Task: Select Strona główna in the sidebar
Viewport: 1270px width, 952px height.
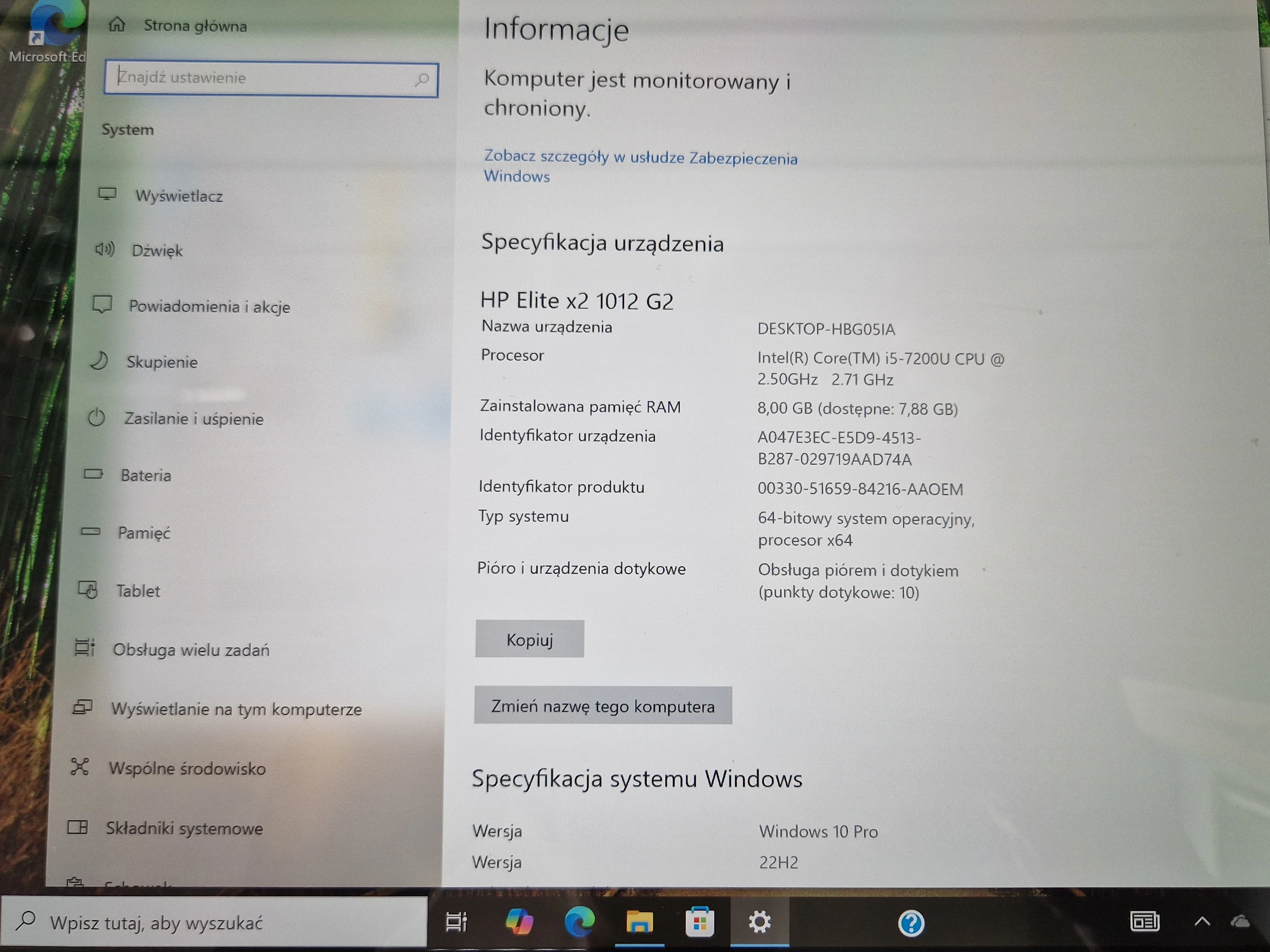Action: point(195,26)
